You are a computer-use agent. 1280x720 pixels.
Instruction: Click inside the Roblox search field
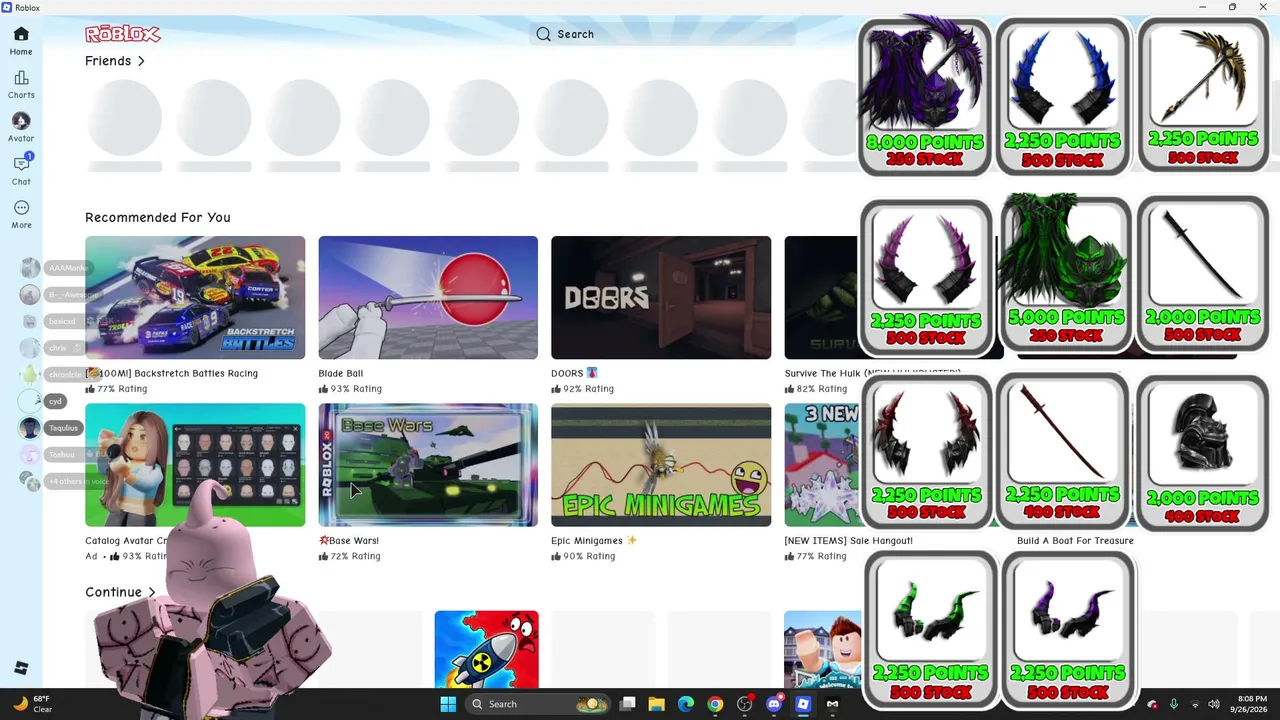click(662, 34)
